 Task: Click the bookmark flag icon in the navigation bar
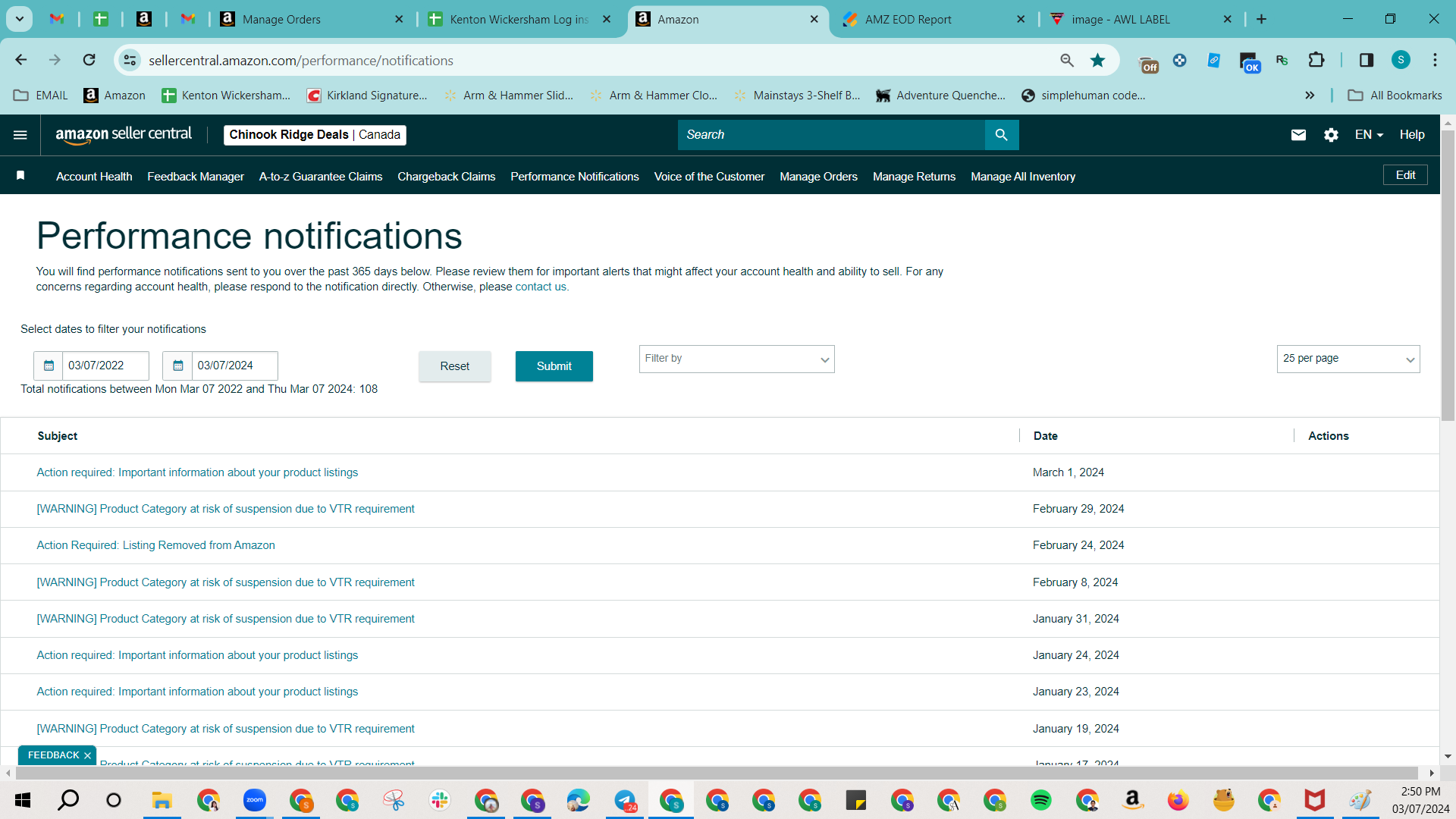(21, 176)
